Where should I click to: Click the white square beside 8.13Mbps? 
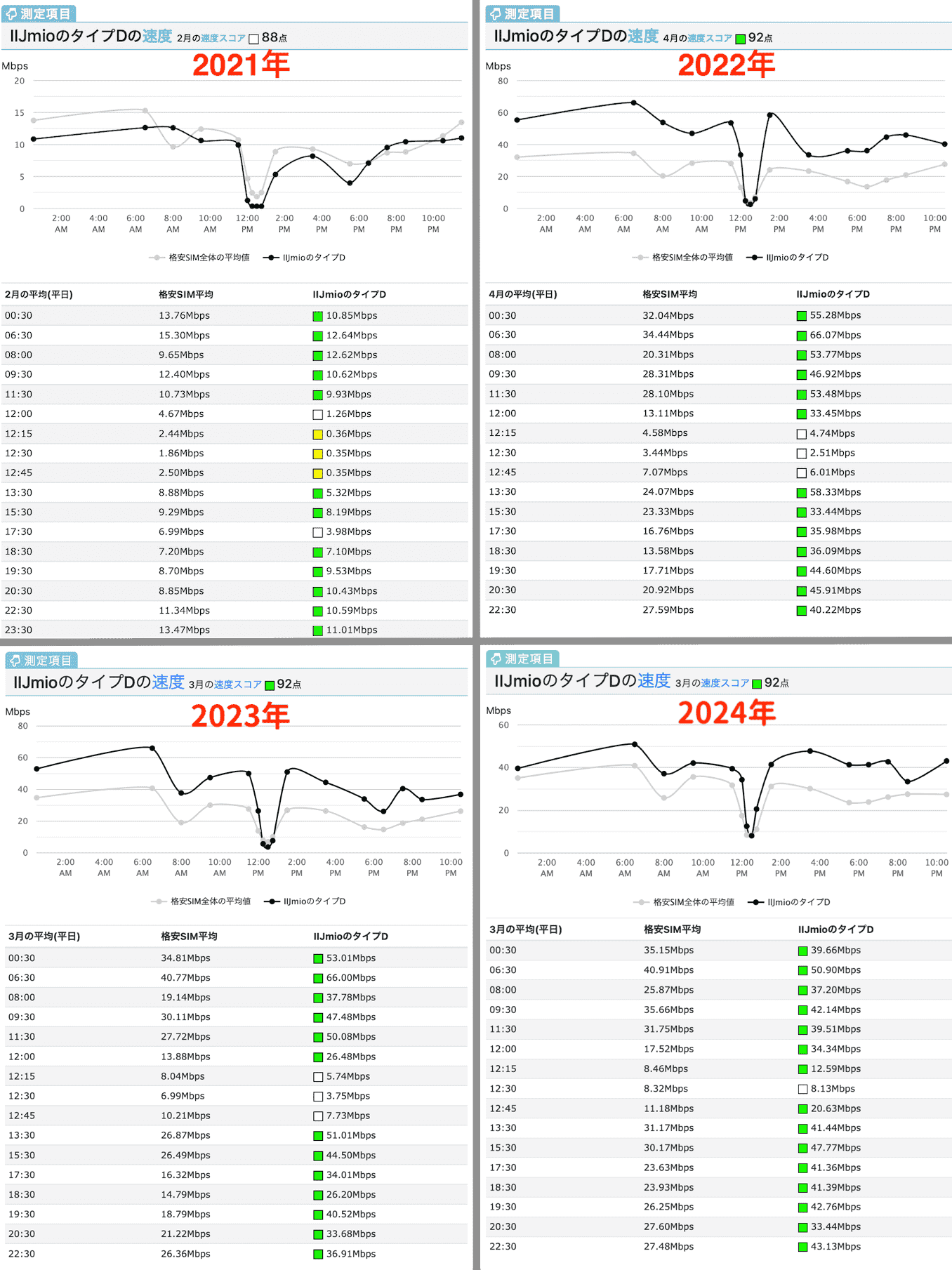pos(803,1090)
